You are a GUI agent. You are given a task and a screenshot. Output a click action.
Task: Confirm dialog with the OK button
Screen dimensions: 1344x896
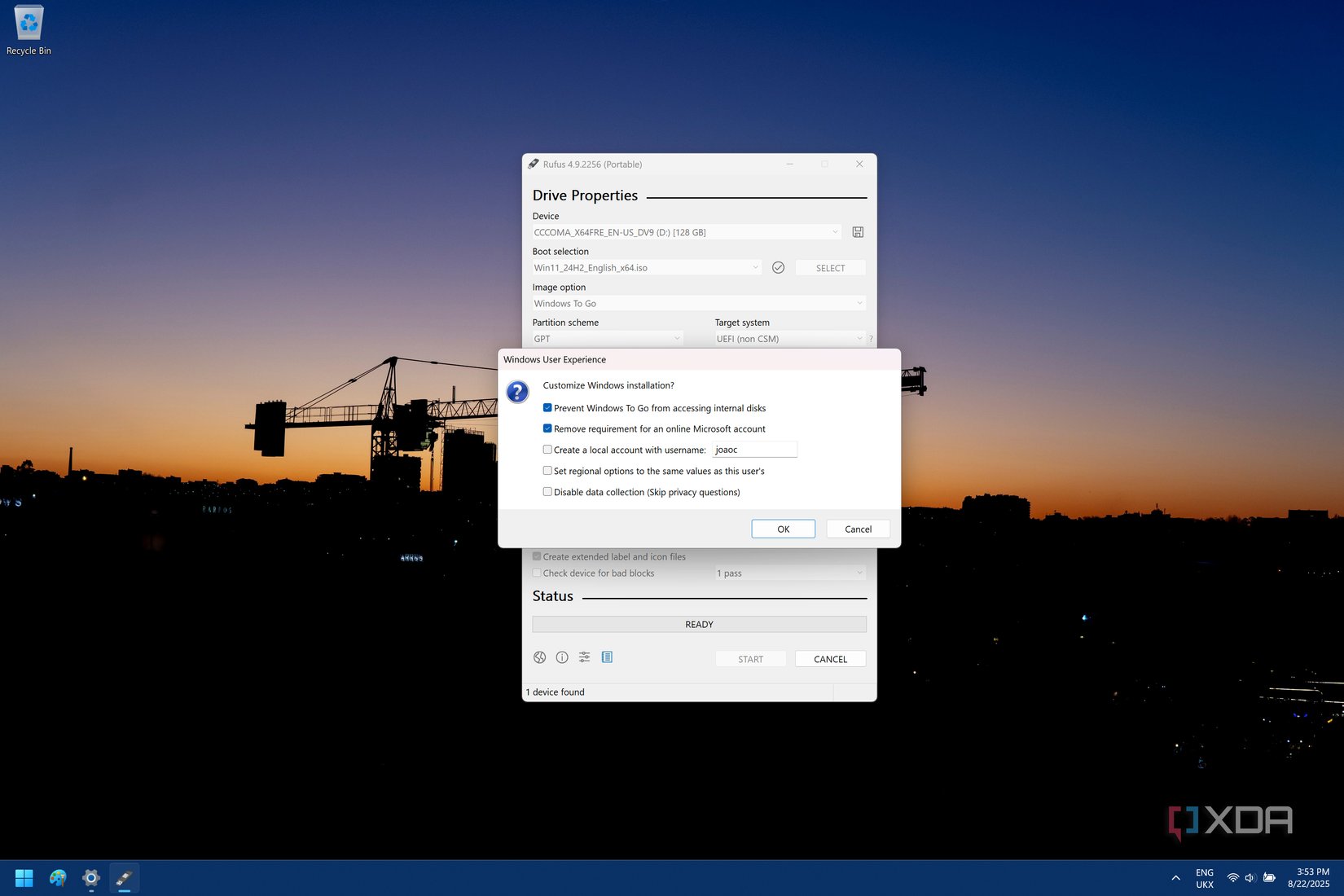point(782,528)
